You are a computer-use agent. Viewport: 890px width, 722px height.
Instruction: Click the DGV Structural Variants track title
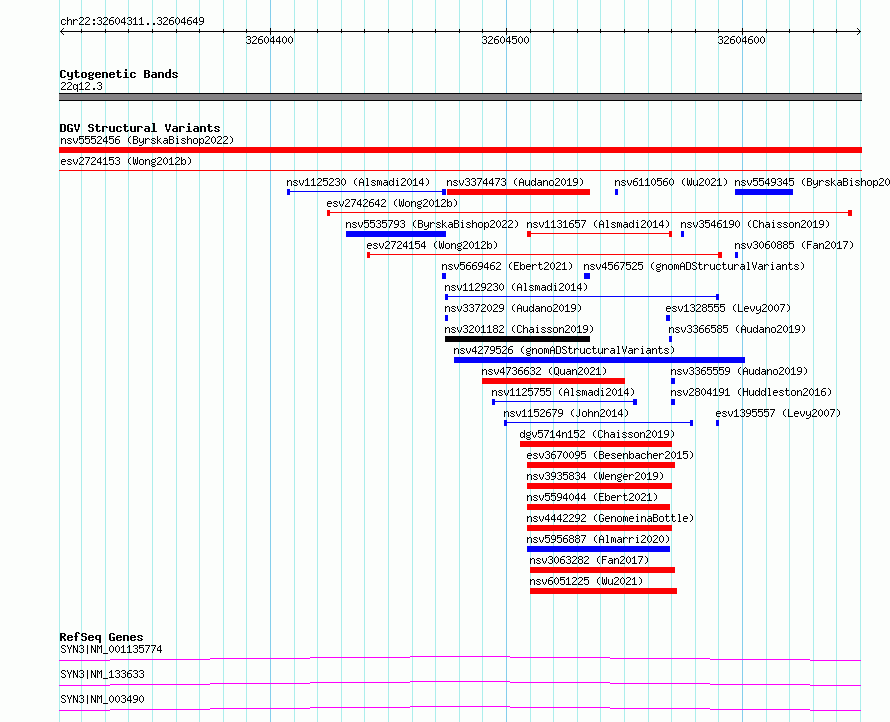(x=140, y=128)
